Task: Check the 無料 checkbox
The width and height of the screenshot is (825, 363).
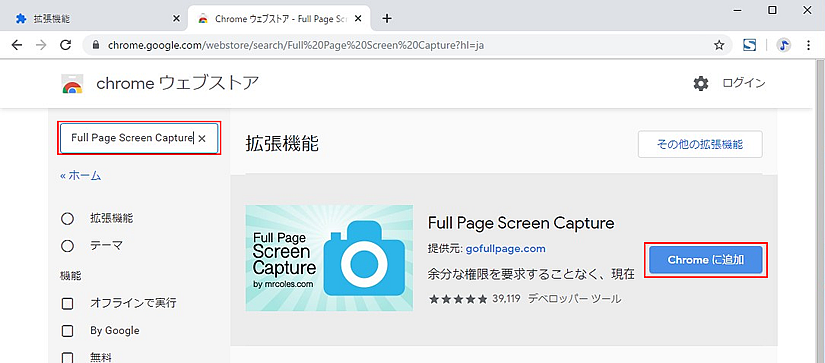Action: [67, 358]
